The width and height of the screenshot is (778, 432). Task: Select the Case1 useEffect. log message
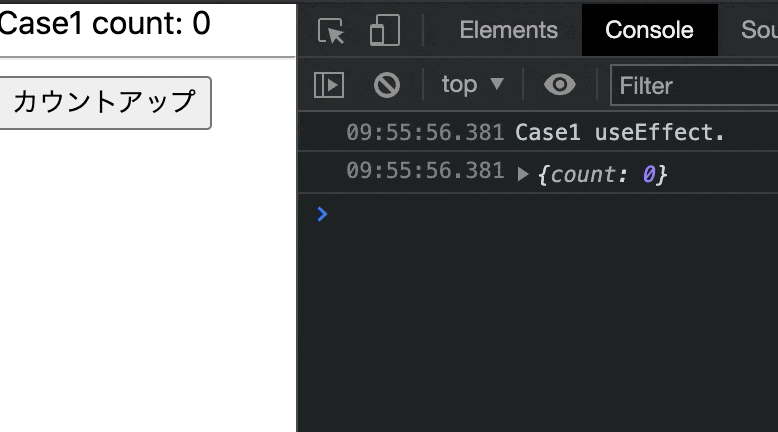point(620,132)
